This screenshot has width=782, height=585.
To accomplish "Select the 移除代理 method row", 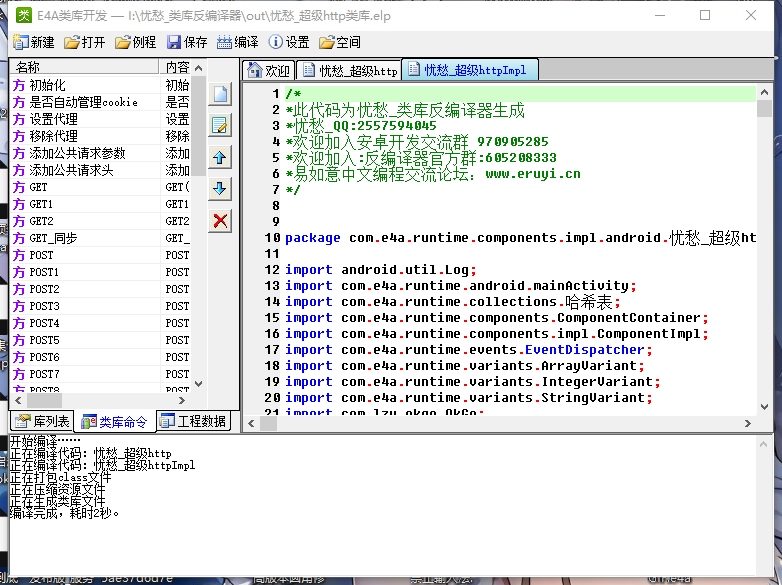I will pos(100,136).
